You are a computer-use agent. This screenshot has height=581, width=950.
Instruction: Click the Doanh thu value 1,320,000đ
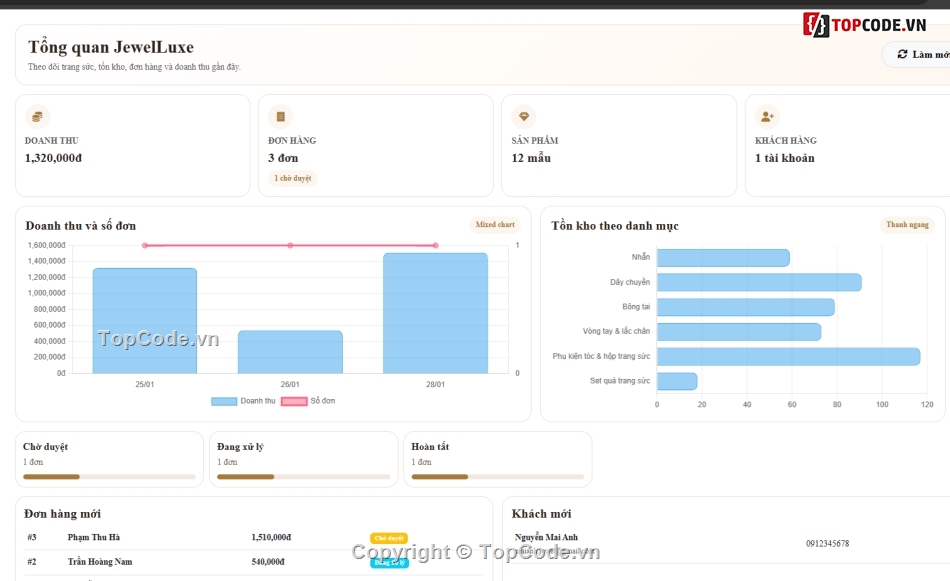coord(53,158)
